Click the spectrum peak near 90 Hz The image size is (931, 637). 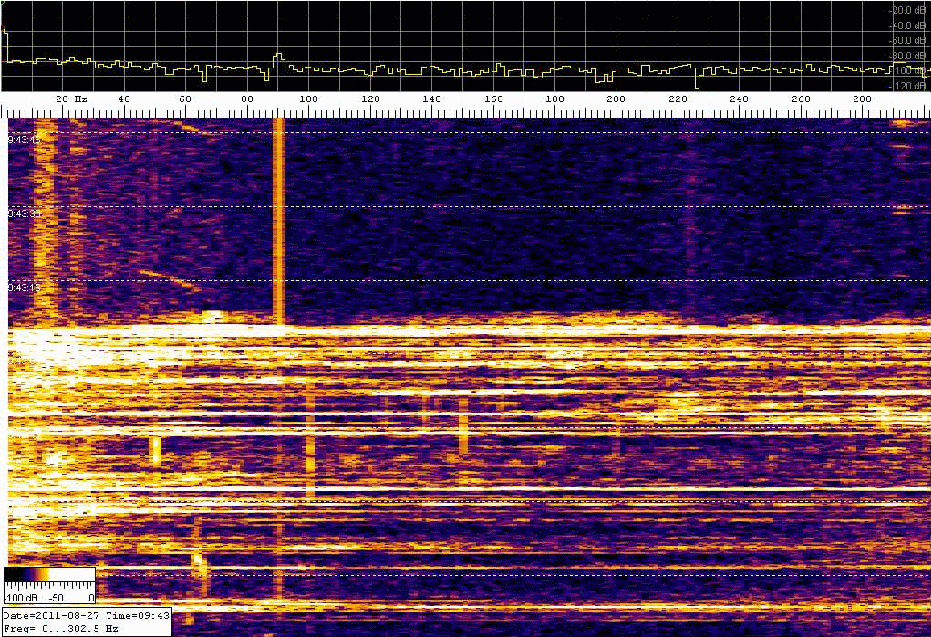point(279,55)
